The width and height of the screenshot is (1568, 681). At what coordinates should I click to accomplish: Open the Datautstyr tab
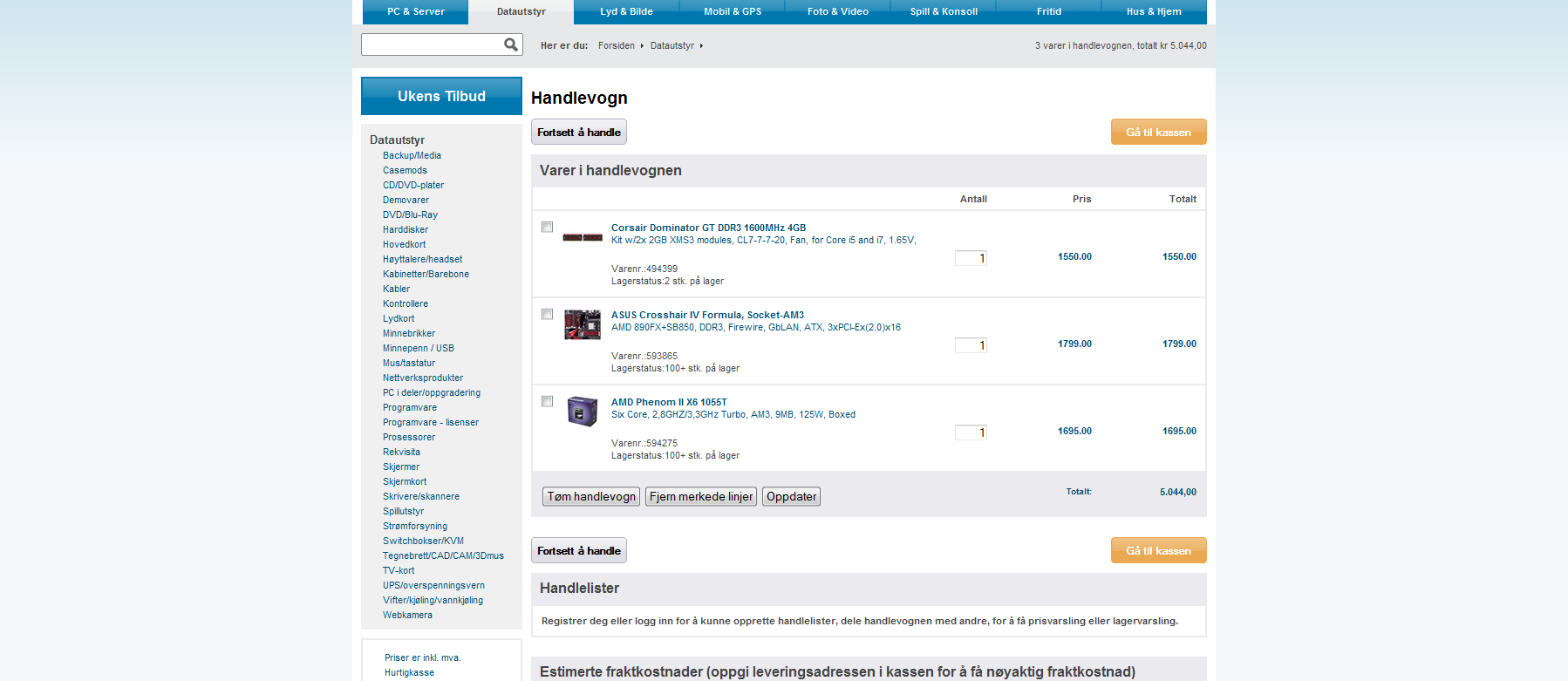coord(522,11)
